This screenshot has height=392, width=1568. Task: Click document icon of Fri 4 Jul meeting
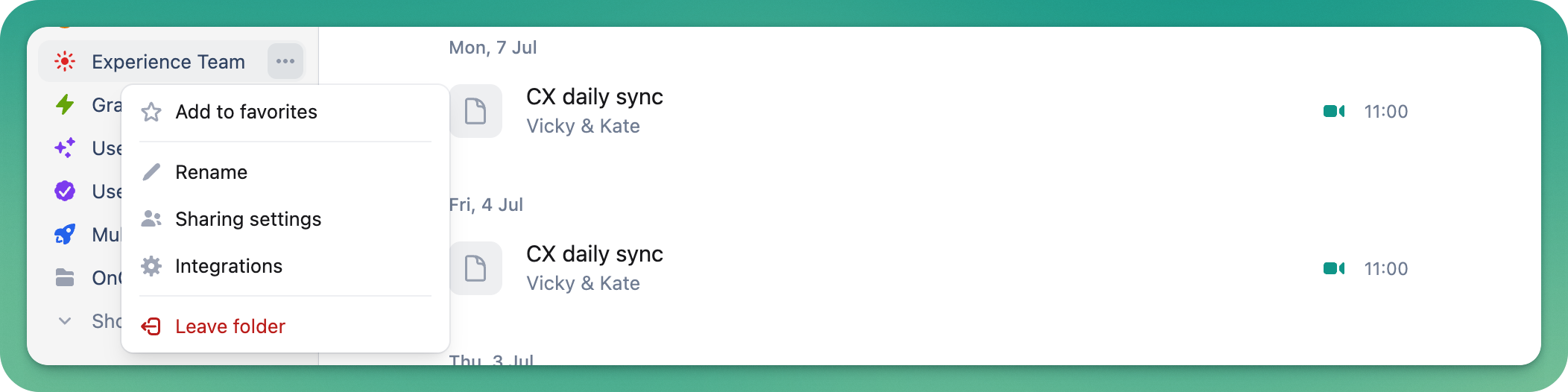(475, 268)
